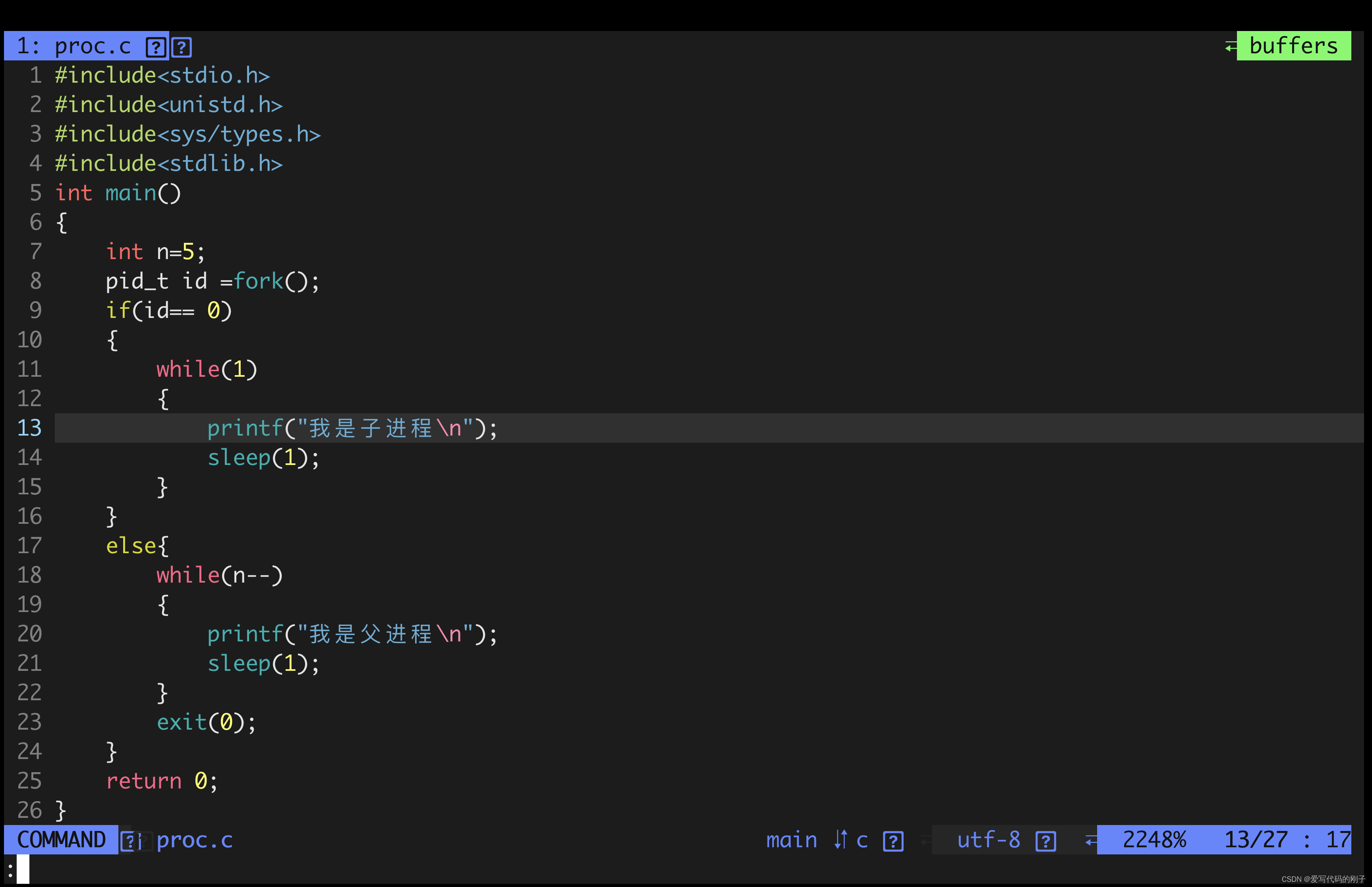This screenshot has height=887, width=1372.
Task: Click the first glyph box after proc.c tab name
Action: click(155, 47)
